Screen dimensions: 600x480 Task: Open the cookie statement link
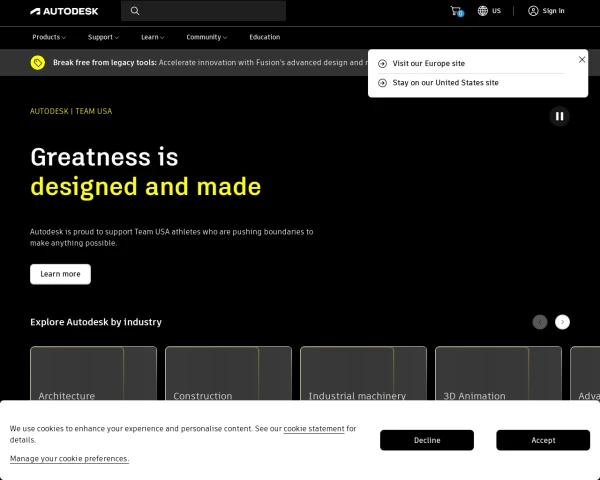314,429
